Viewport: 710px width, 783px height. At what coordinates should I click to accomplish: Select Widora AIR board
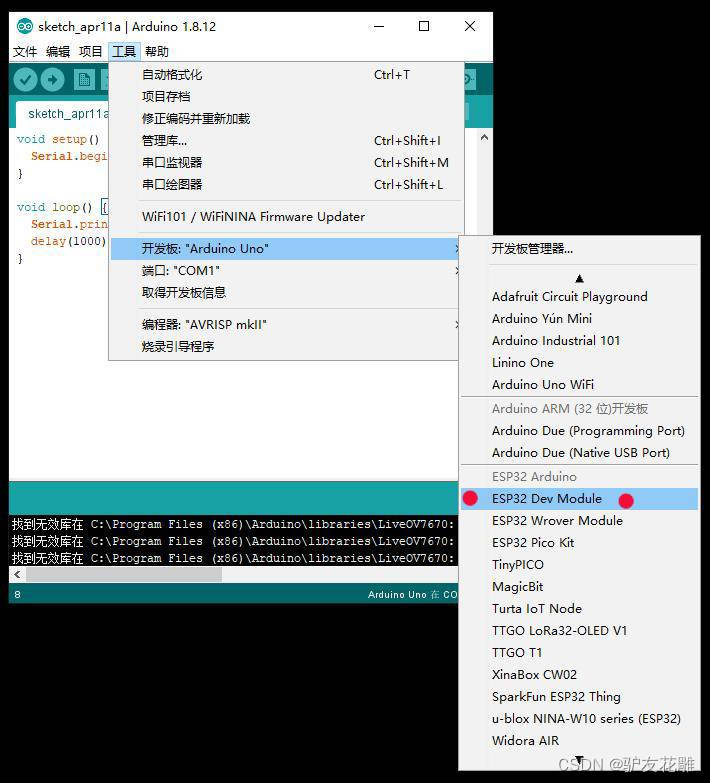tap(579, 740)
